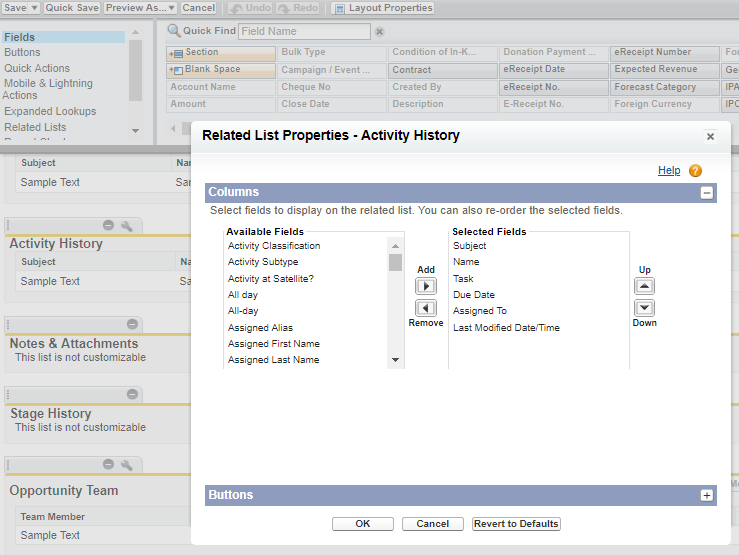Clear the Quick Find search field
Image resolution: width=739 pixels, height=555 pixels.
[x=380, y=32]
